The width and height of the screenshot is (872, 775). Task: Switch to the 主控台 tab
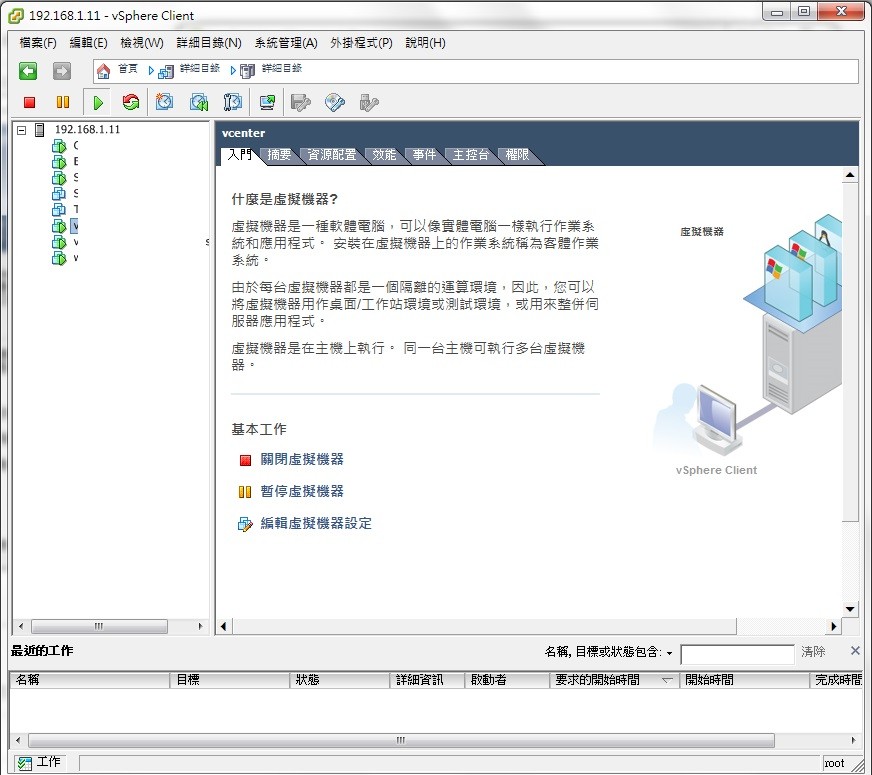pos(470,155)
